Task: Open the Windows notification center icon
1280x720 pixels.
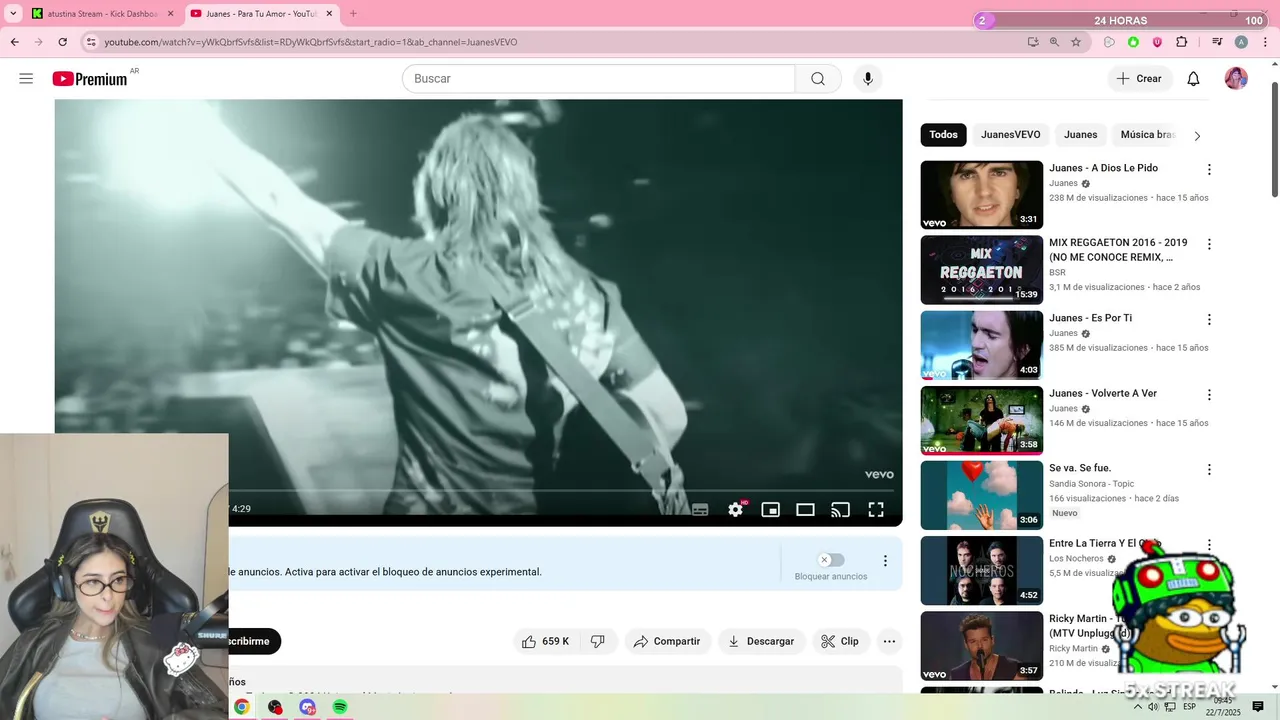Action: point(1258,707)
